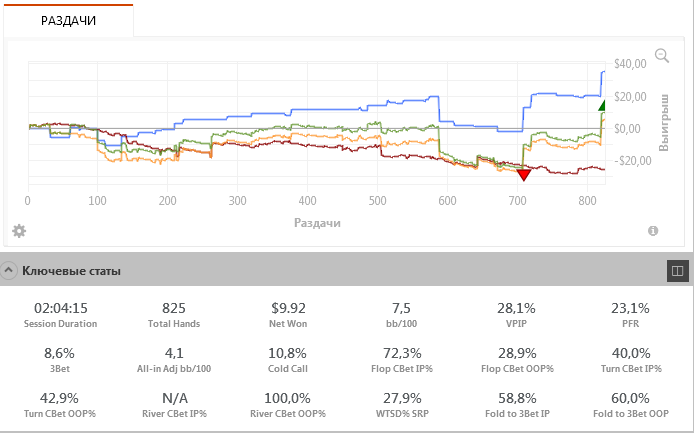Click the column layout icon in stats header
This screenshot has height=433, width=694.
tap(676, 270)
